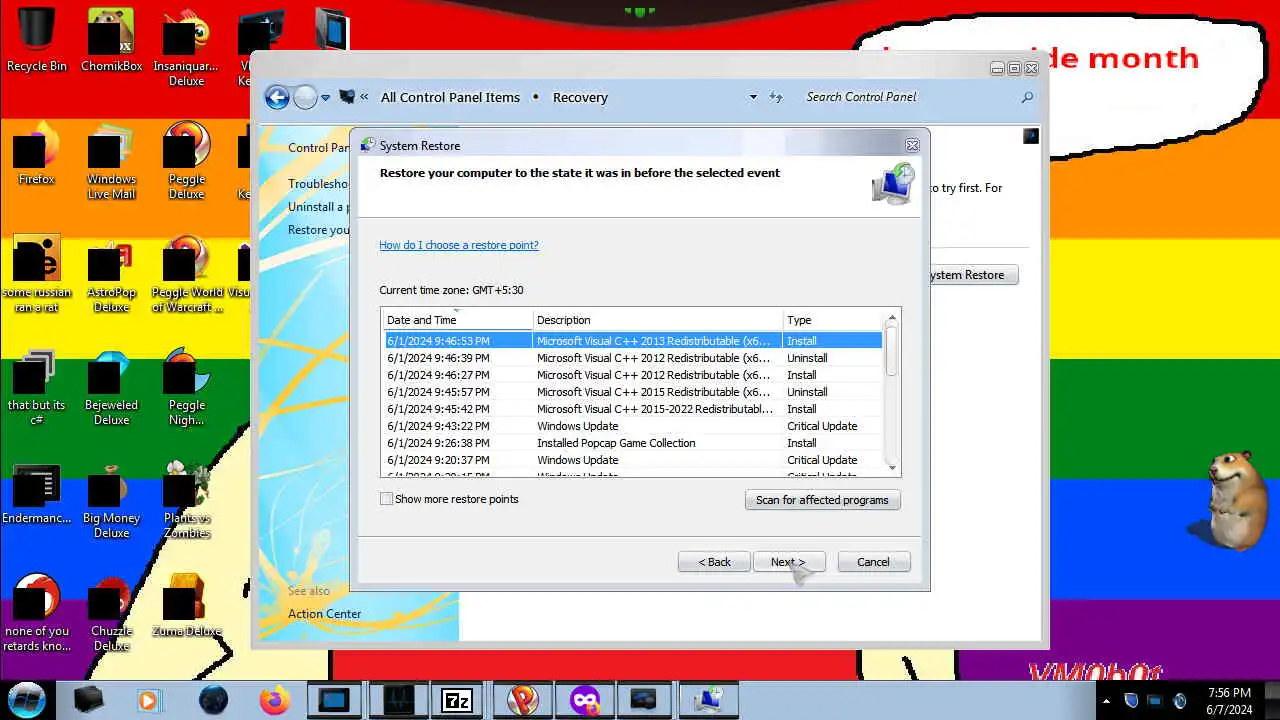Screen dimensions: 1280x720
Task: Click the refresh button beside the address bar
Action: 776,97
